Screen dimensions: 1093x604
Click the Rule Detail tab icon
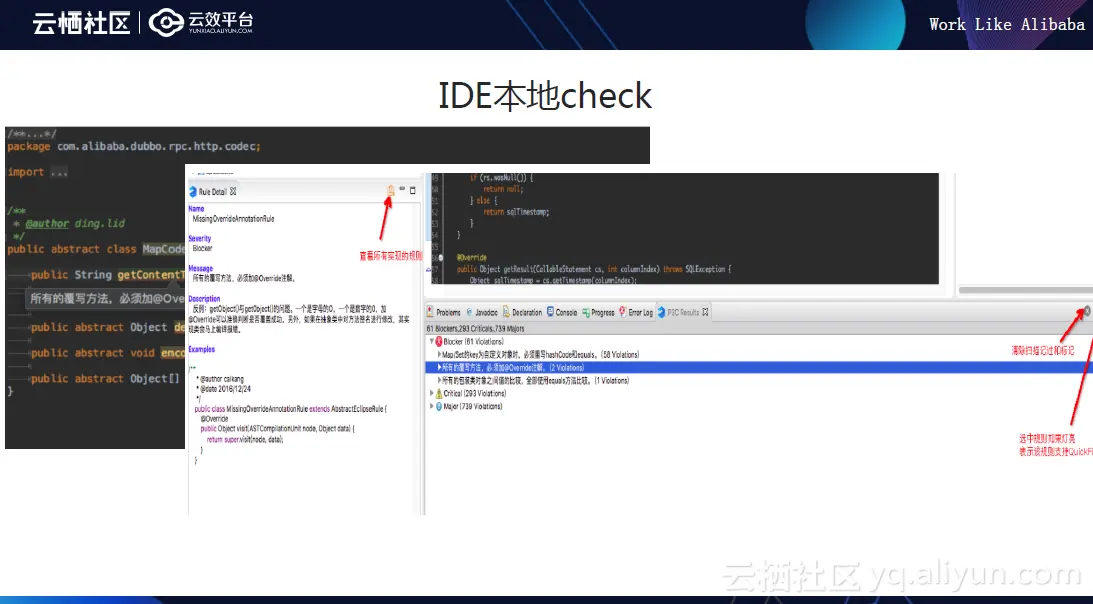pos(193,191)
